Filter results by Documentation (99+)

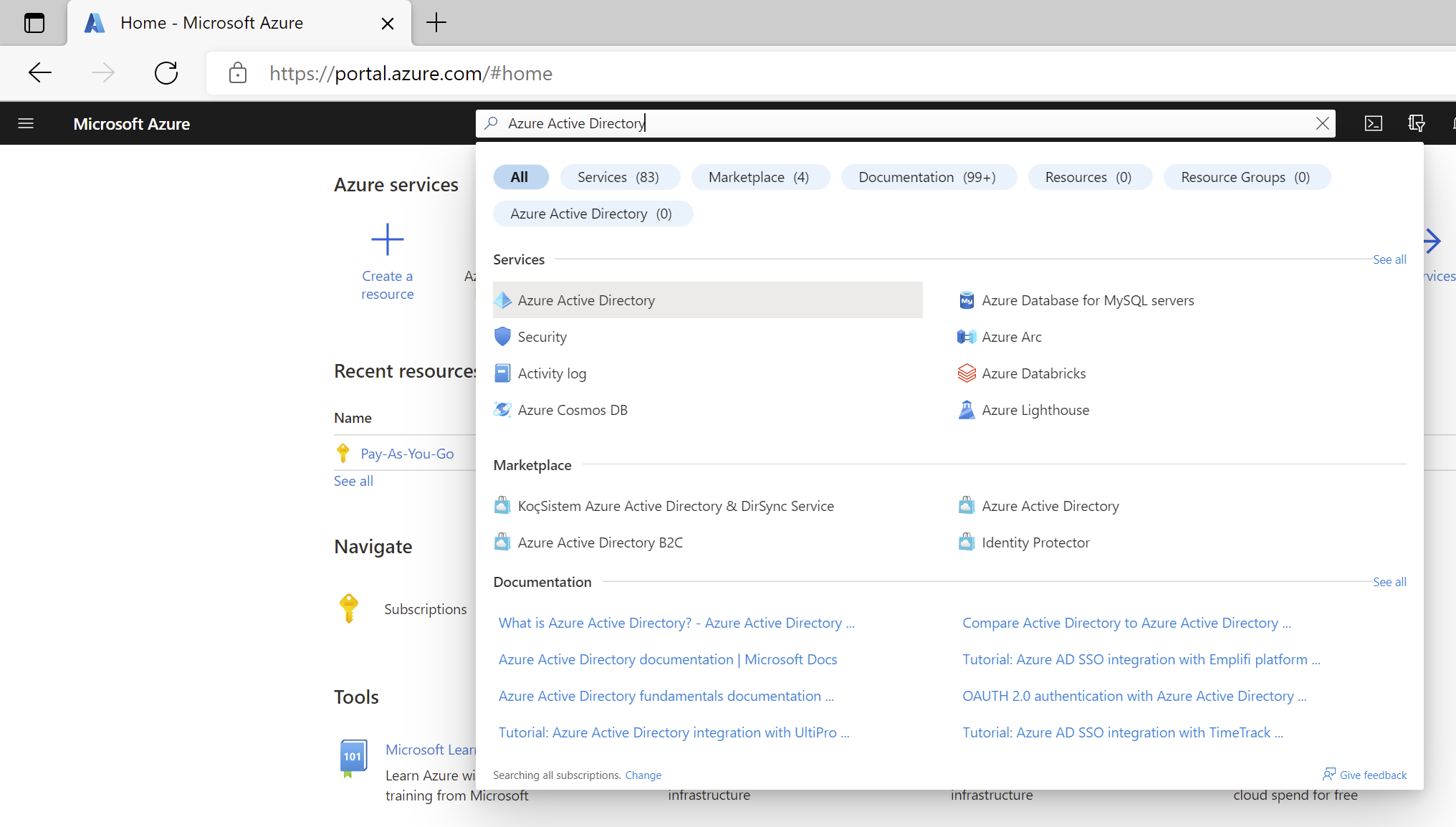929,177
